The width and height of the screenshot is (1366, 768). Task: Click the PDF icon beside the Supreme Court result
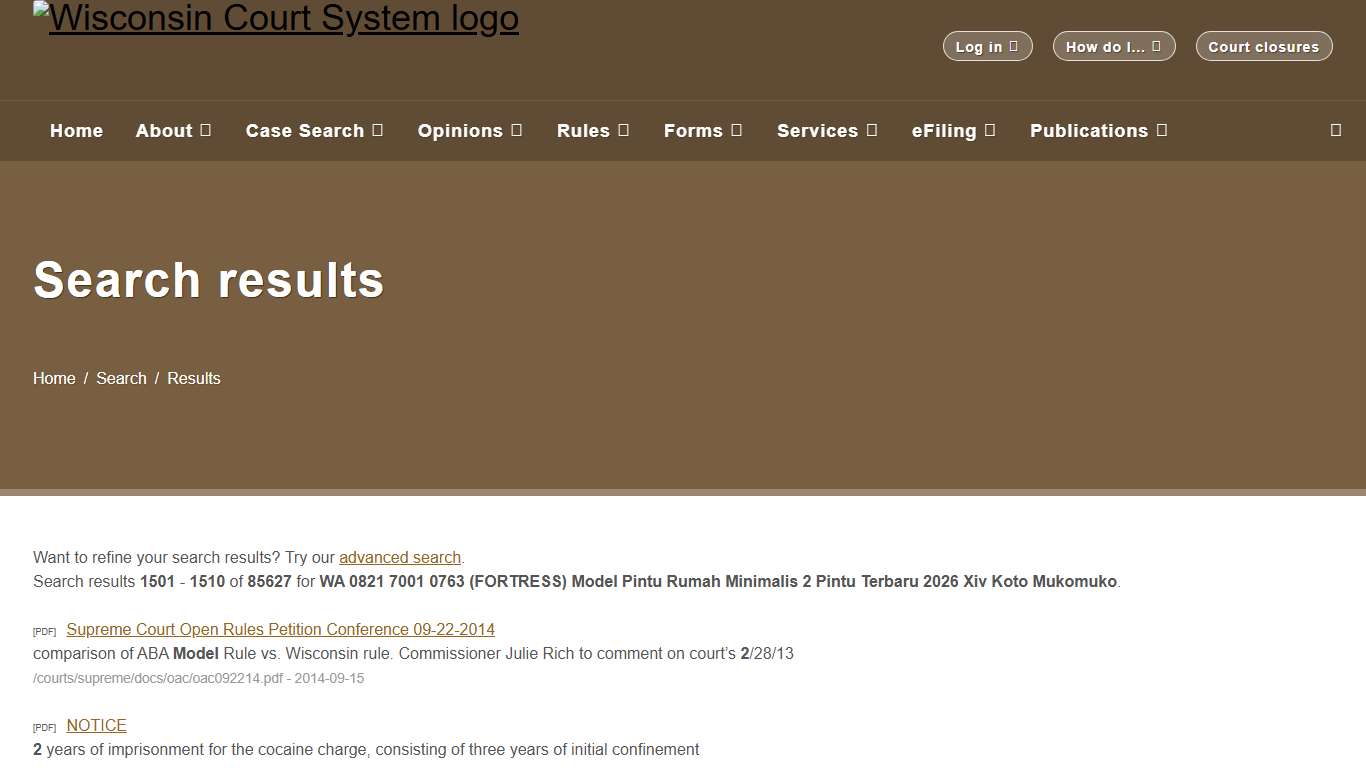[x=44, y=631]
